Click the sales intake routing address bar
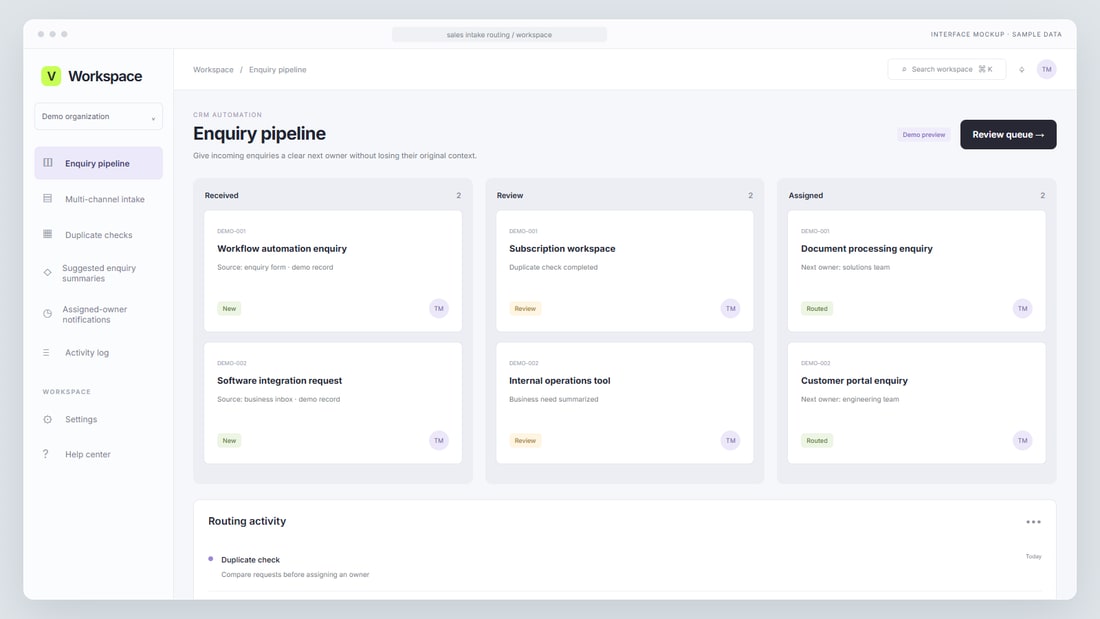This screenshot has height=619, width=1100. (499, 34)
